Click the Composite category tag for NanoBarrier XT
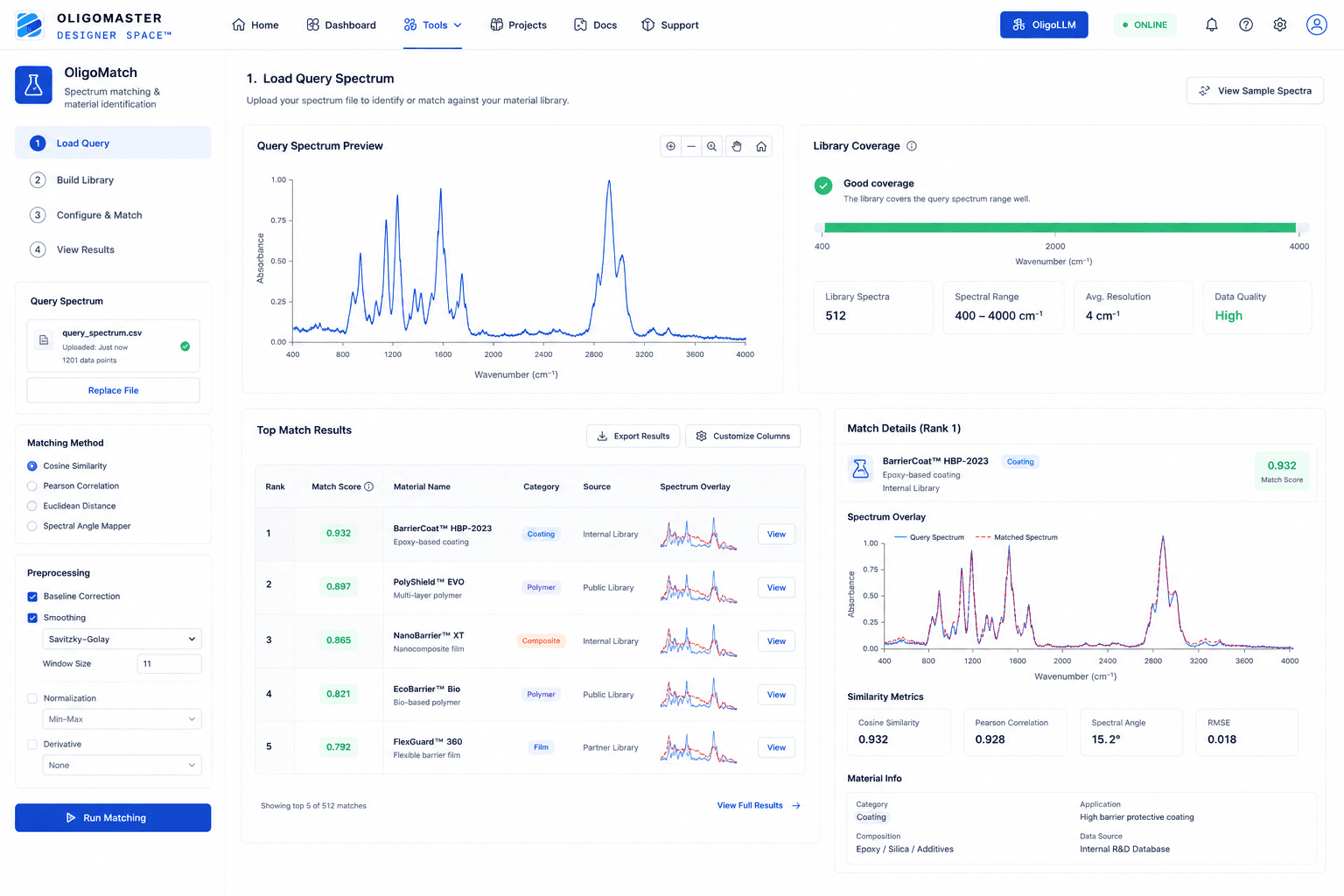Viewport: 1344px width, 896px height. click(541, 641)
